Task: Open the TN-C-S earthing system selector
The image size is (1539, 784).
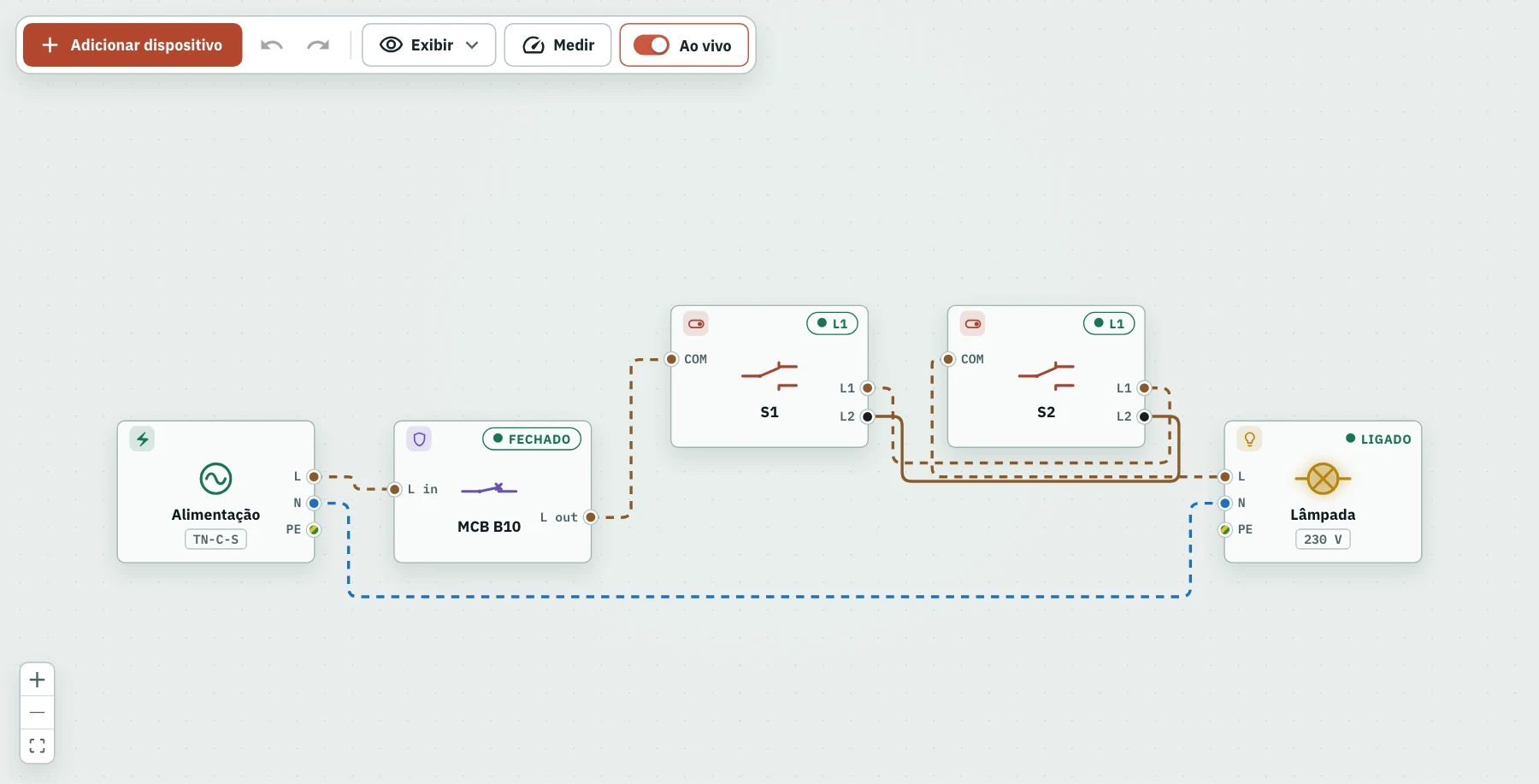Action: pyautogui.click(x=215, y=539)
